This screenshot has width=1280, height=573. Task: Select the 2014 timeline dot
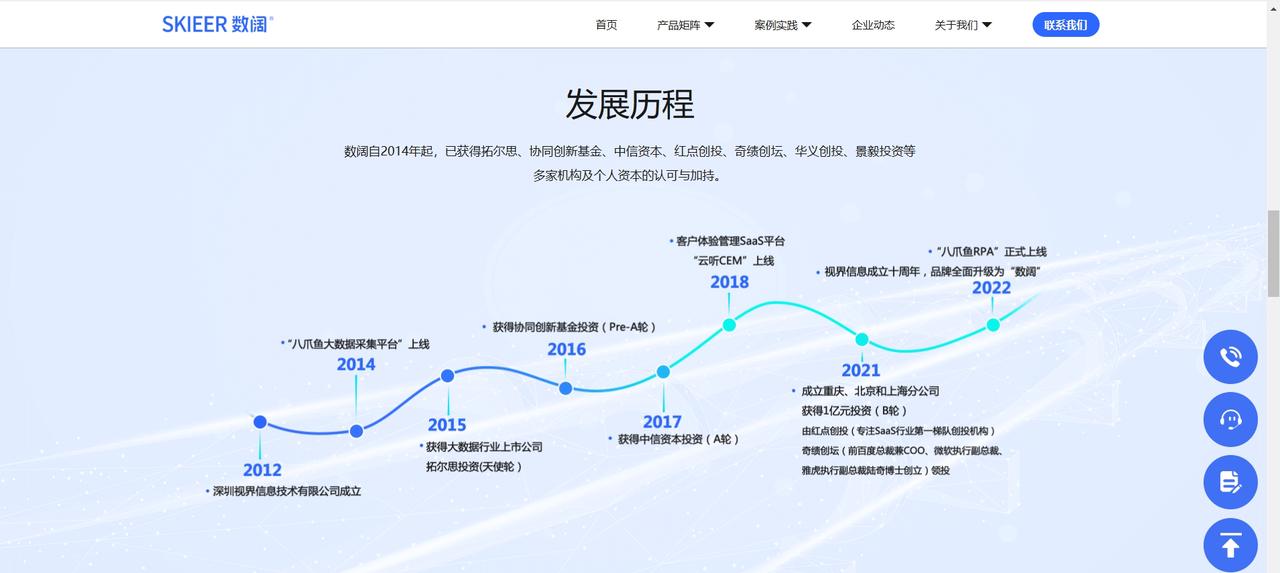(x=356, y=431)
